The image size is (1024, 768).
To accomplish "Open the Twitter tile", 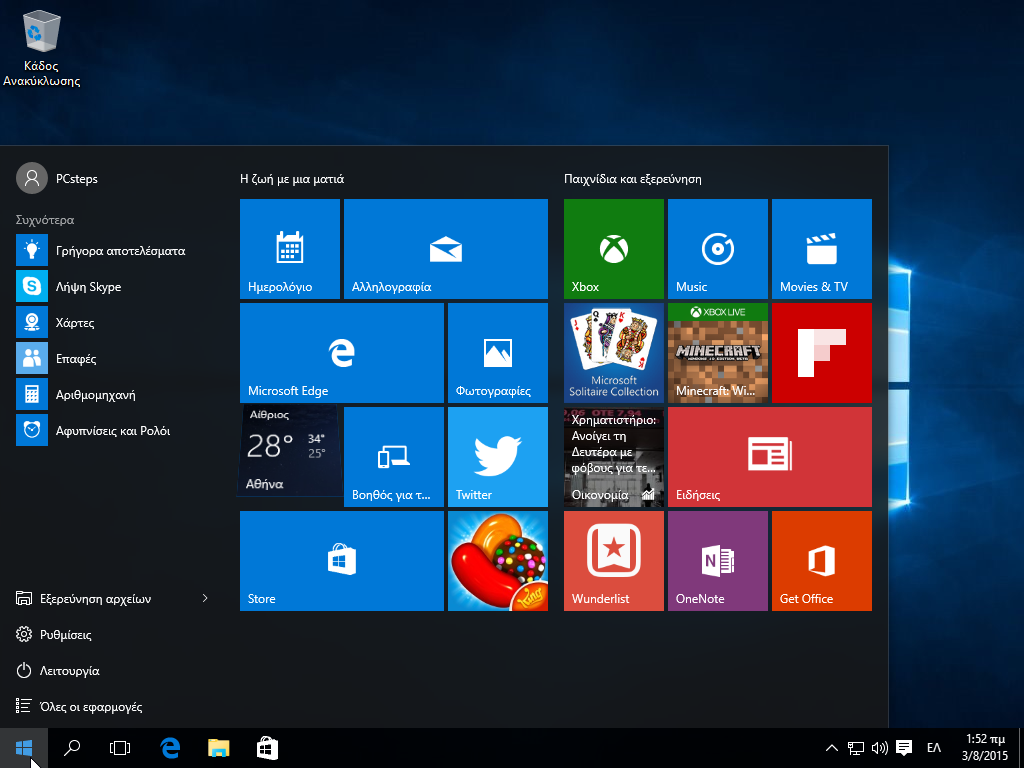I will [497, 456].
